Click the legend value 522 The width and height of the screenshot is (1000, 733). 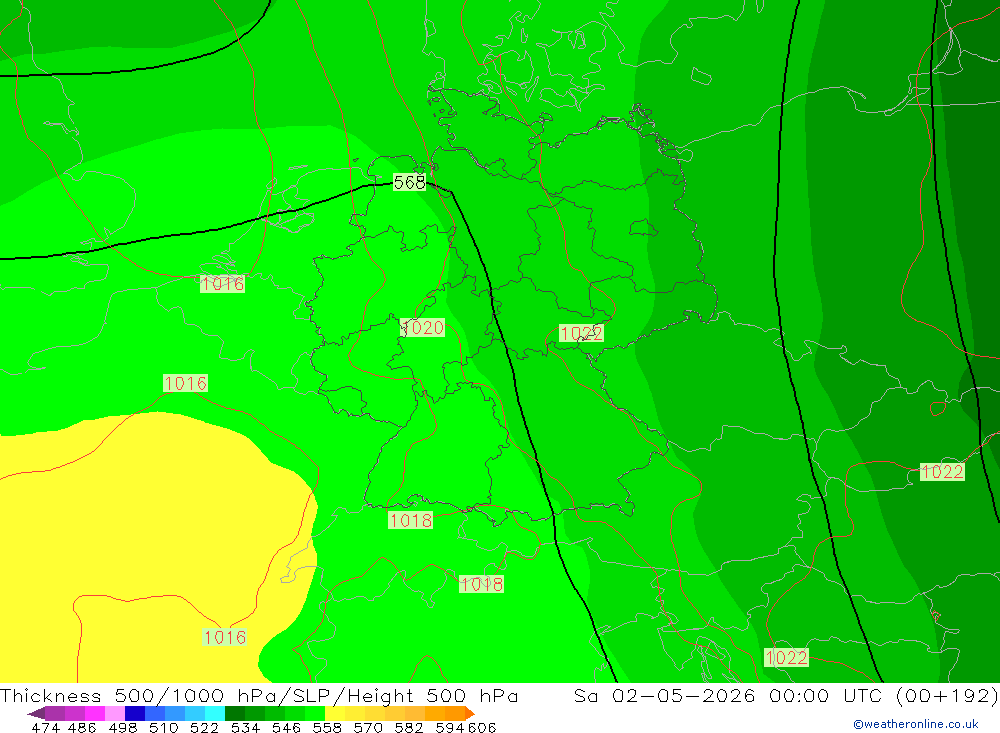[x=205, y=727]
